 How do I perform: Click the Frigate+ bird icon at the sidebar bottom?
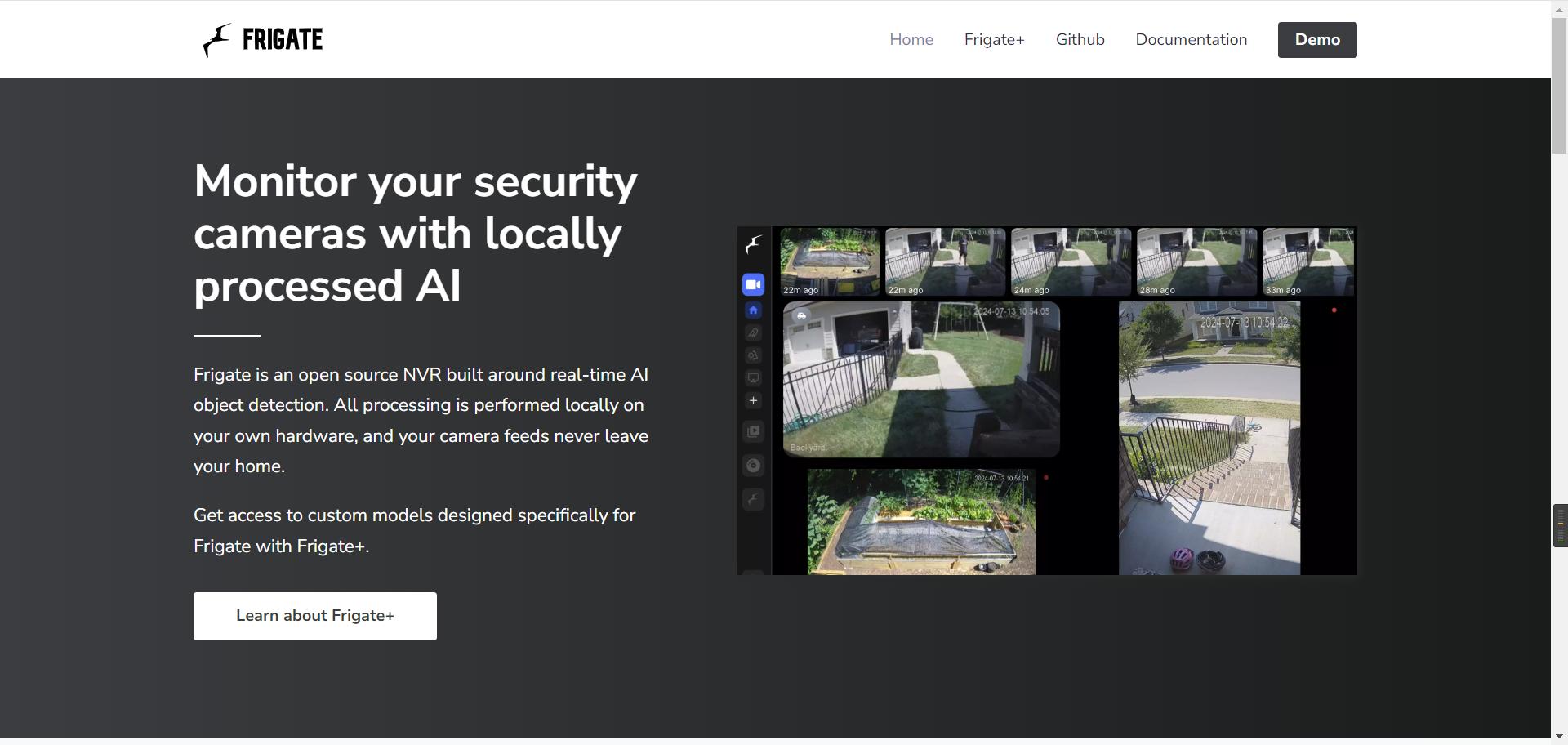[x=753, y=499]
